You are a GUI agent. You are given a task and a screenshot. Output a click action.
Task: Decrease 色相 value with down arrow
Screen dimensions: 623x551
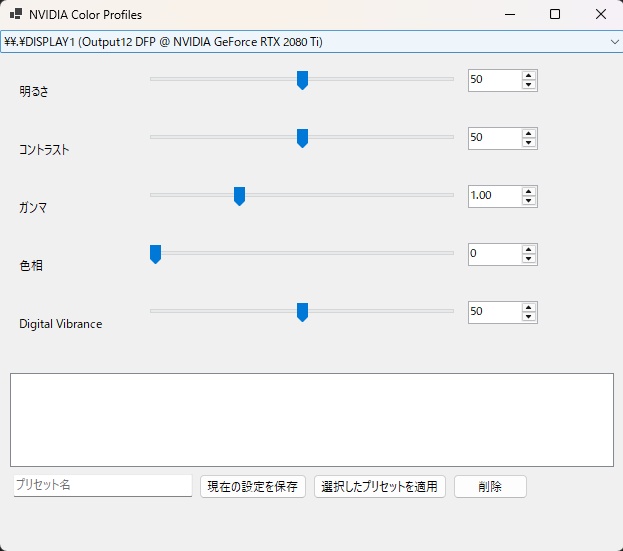528,259
